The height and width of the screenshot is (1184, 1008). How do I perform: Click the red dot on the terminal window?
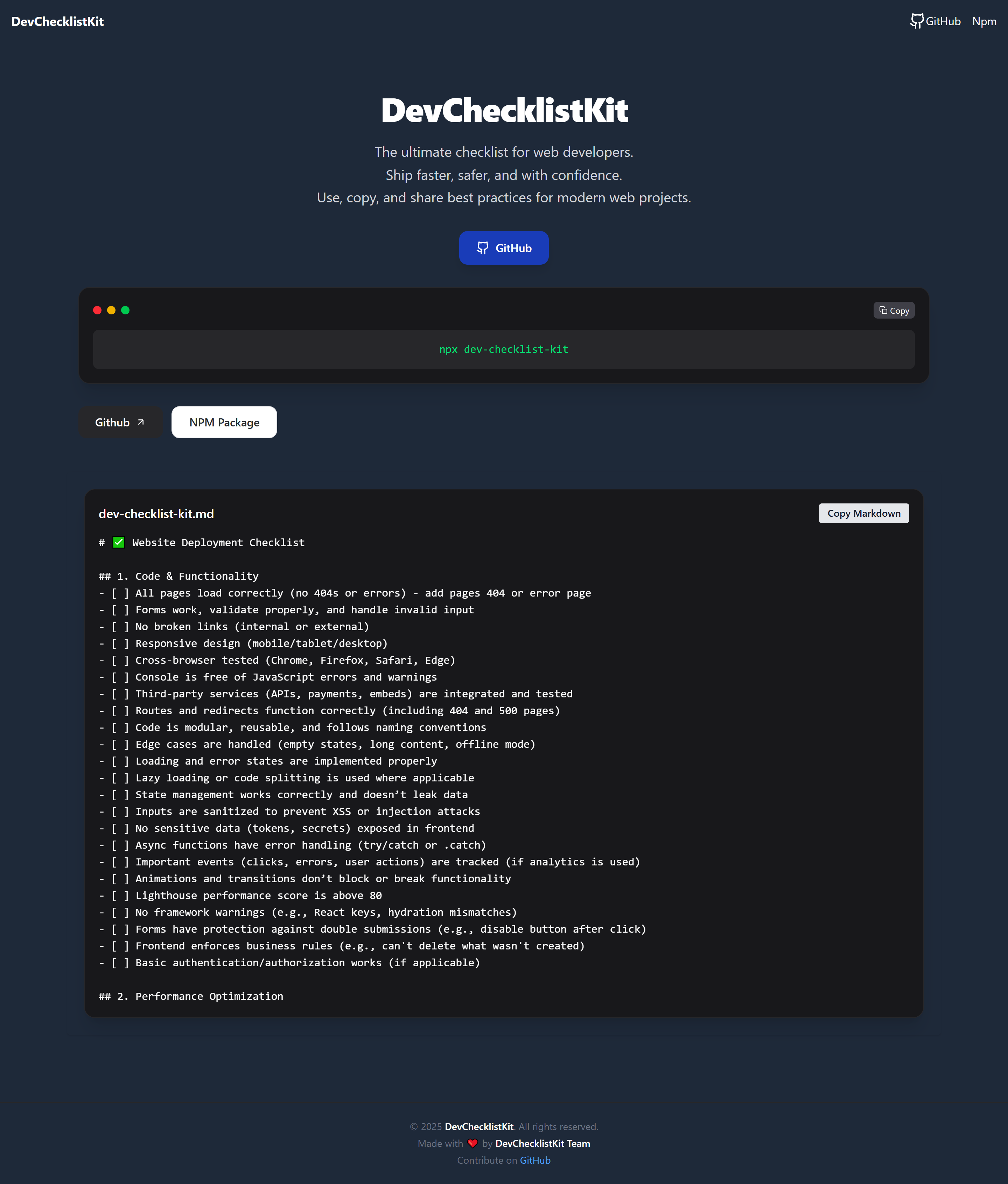(x=97, y=310)
